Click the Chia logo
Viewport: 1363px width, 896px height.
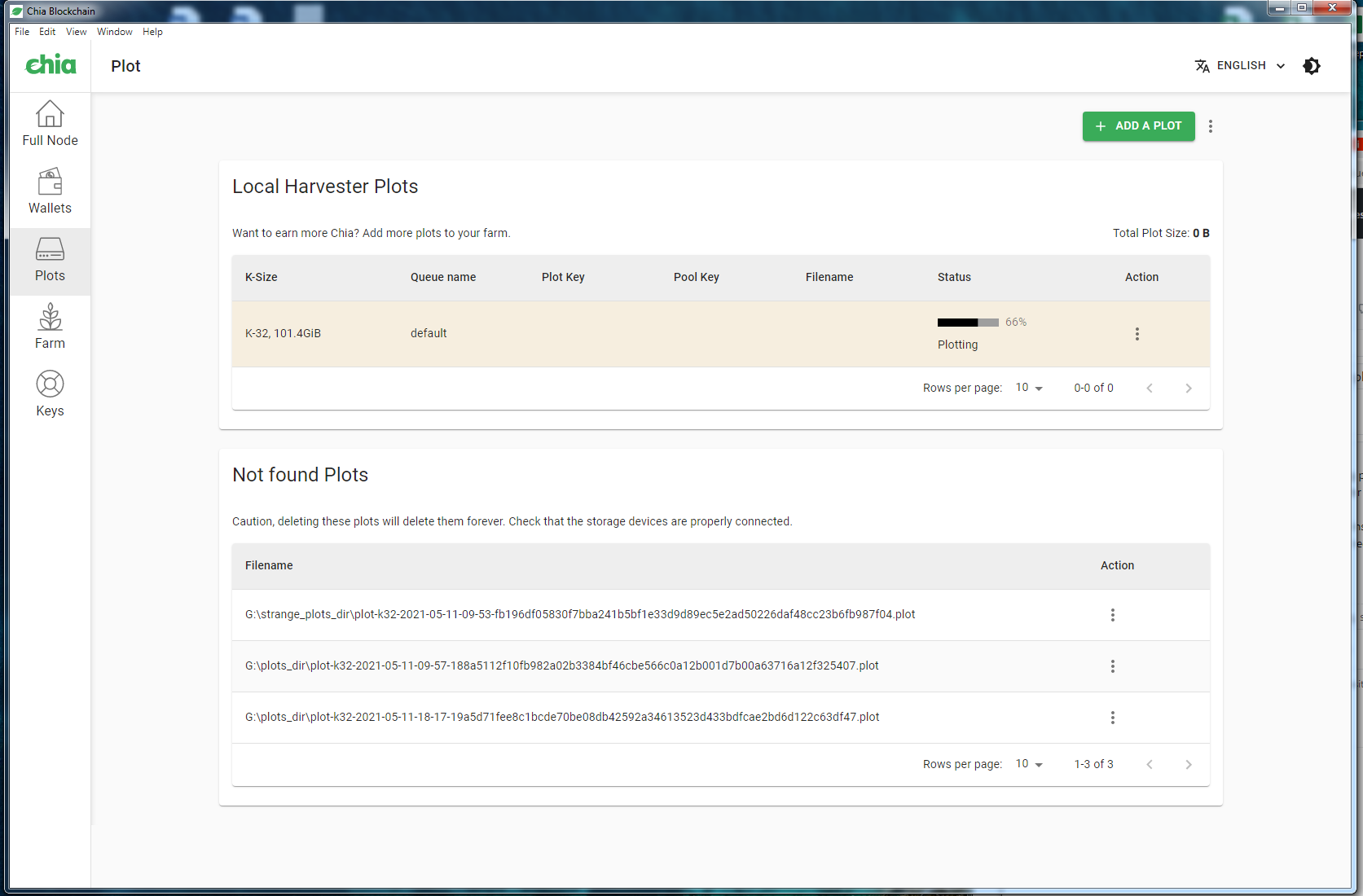[x=50, y=65]
